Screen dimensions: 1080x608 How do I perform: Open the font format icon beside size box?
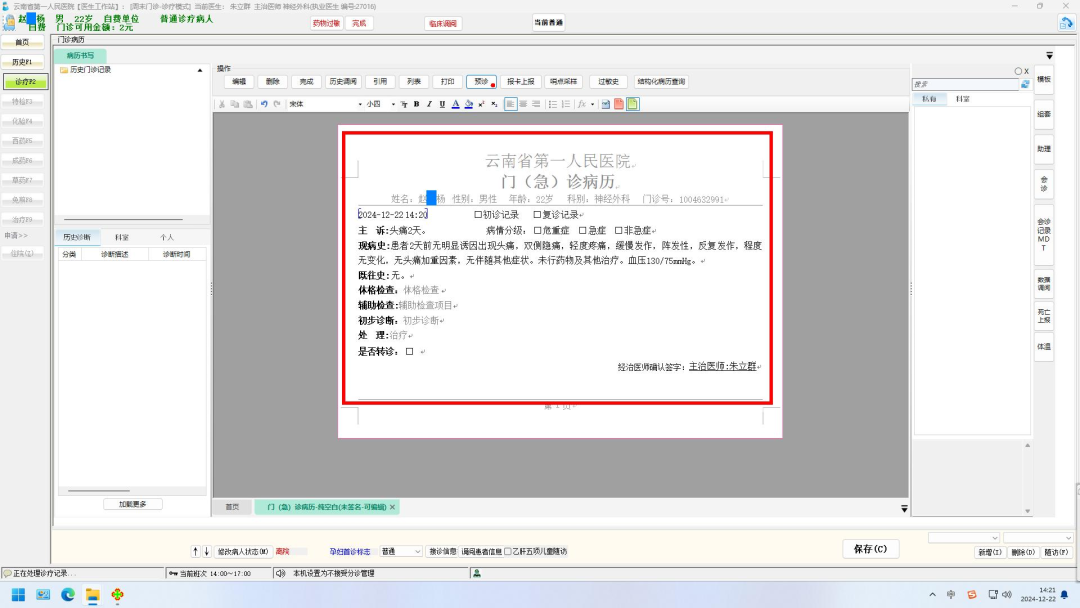click(x=404, y=104)
